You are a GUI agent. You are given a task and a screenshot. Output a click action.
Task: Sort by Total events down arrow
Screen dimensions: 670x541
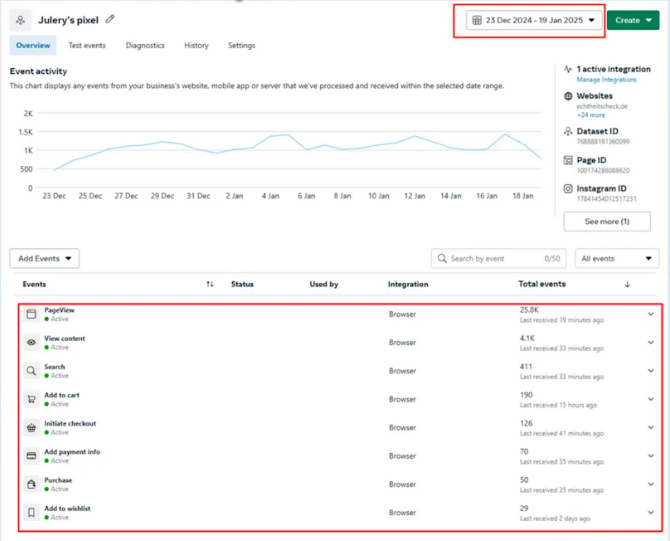627,284
